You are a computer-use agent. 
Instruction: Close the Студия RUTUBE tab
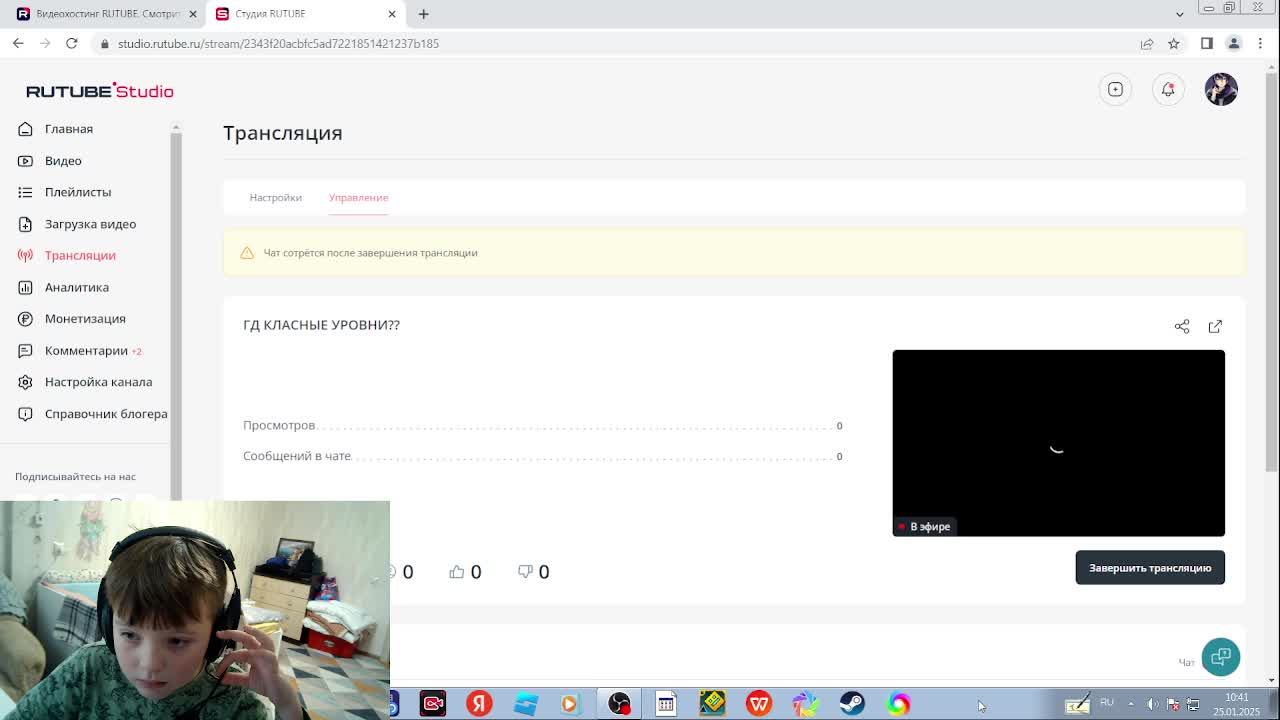click(392, 14)
